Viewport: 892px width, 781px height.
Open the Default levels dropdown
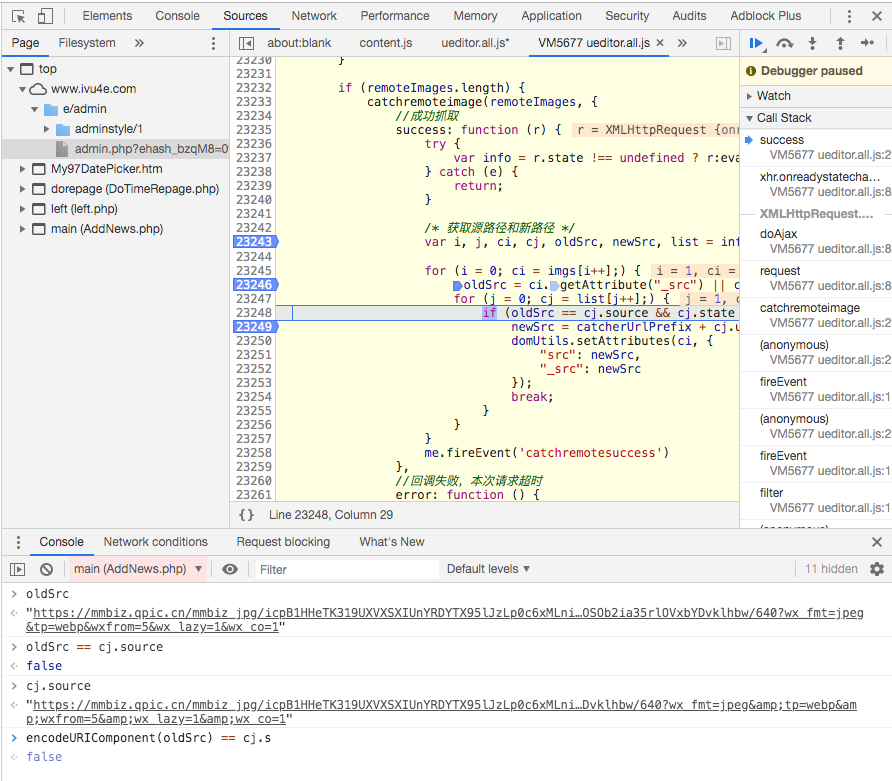pos(488,569)
